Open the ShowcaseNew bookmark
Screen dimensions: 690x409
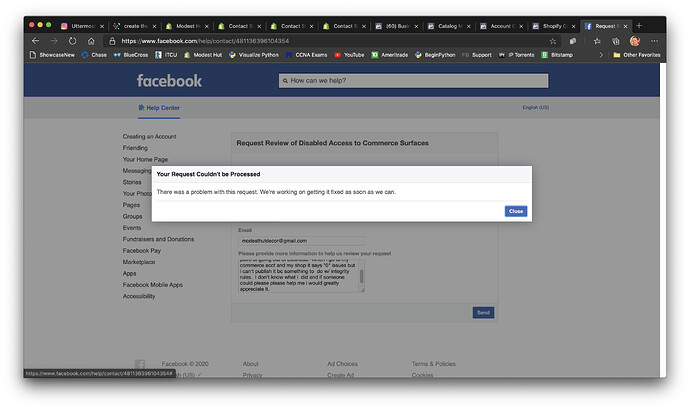pos(52,55)
